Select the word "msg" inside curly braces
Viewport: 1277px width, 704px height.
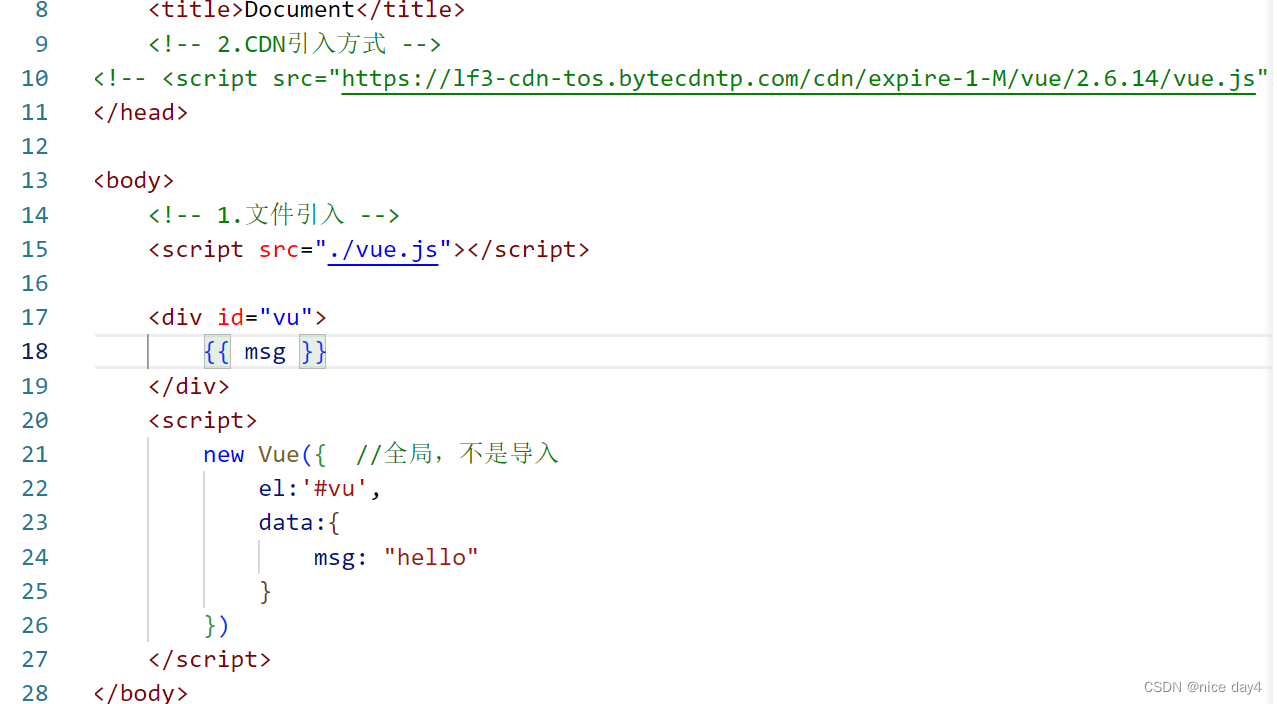pos(264,351)
